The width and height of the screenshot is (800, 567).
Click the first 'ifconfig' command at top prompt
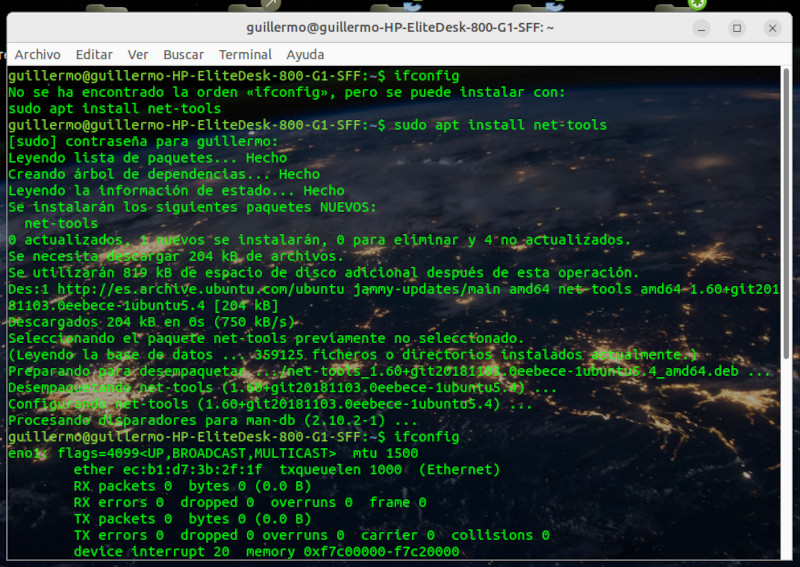pyautogui.click(x=427, y=76)
